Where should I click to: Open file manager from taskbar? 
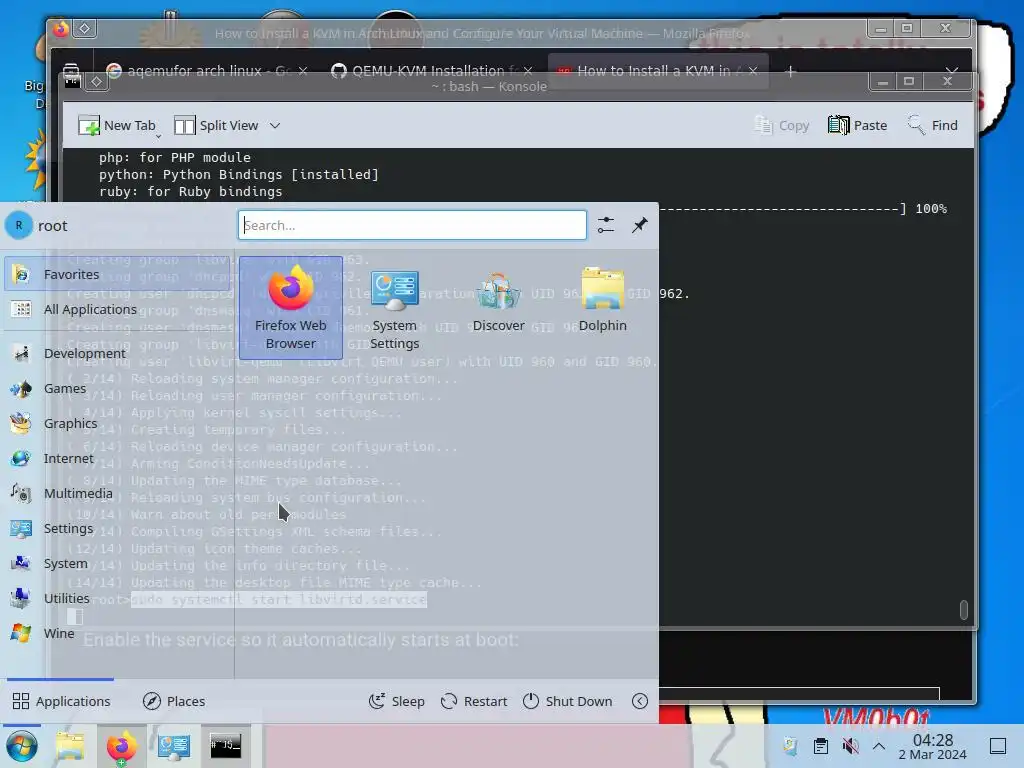click(x=70, y=746)
